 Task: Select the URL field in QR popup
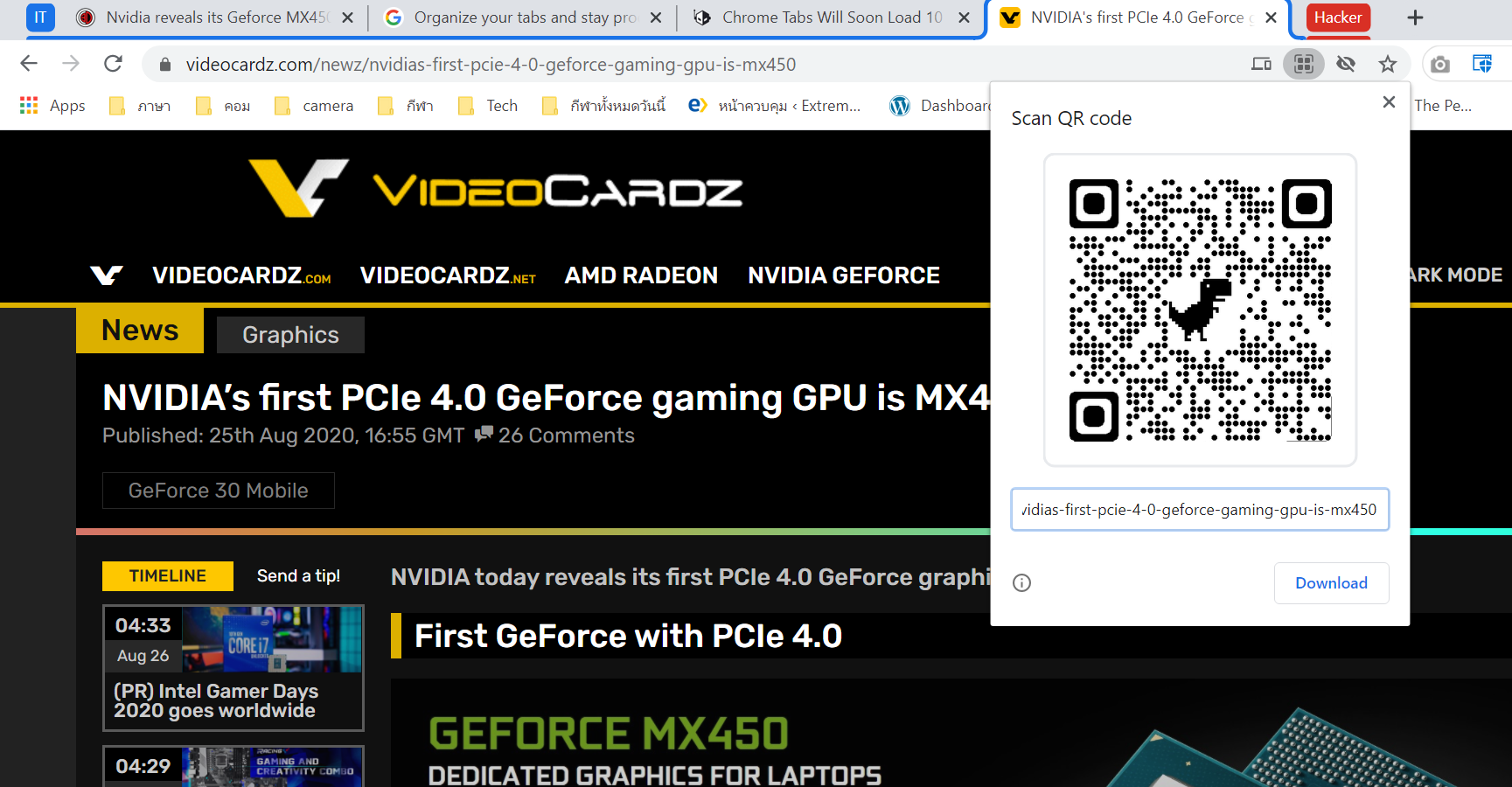(x=1200, y=510)
